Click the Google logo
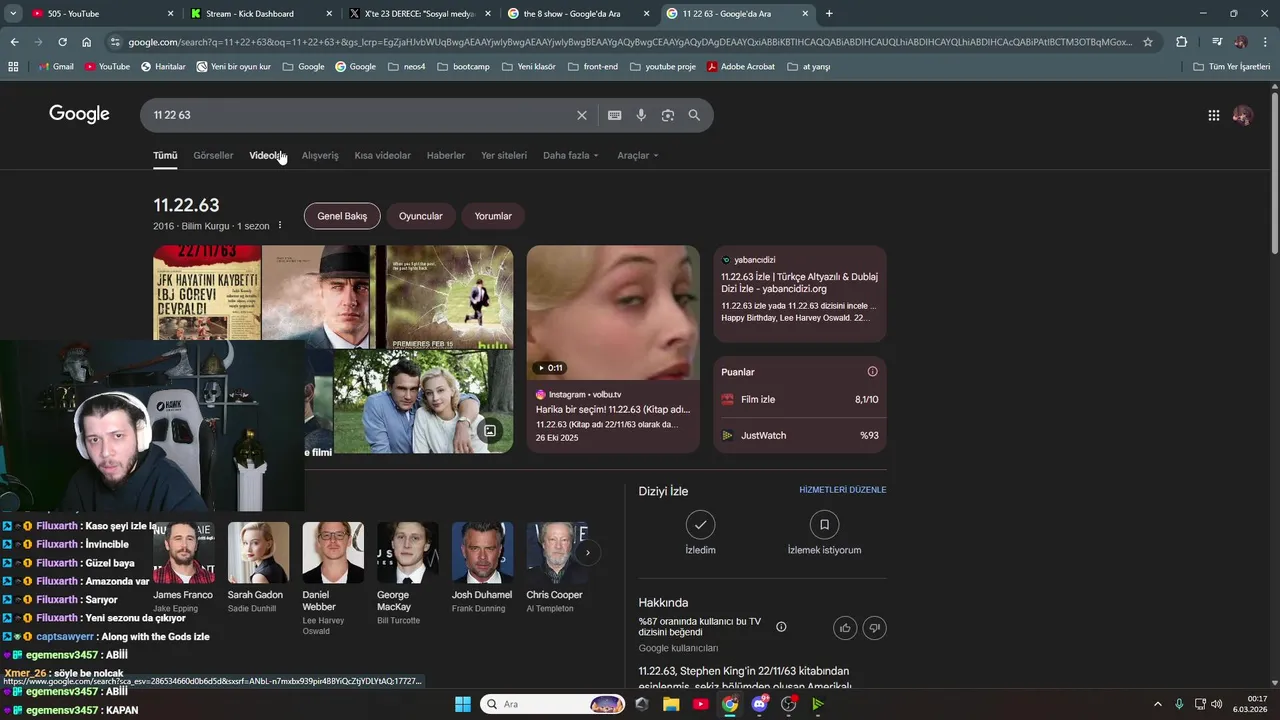This screenshot has width=1280, height=720. point(79,114)
